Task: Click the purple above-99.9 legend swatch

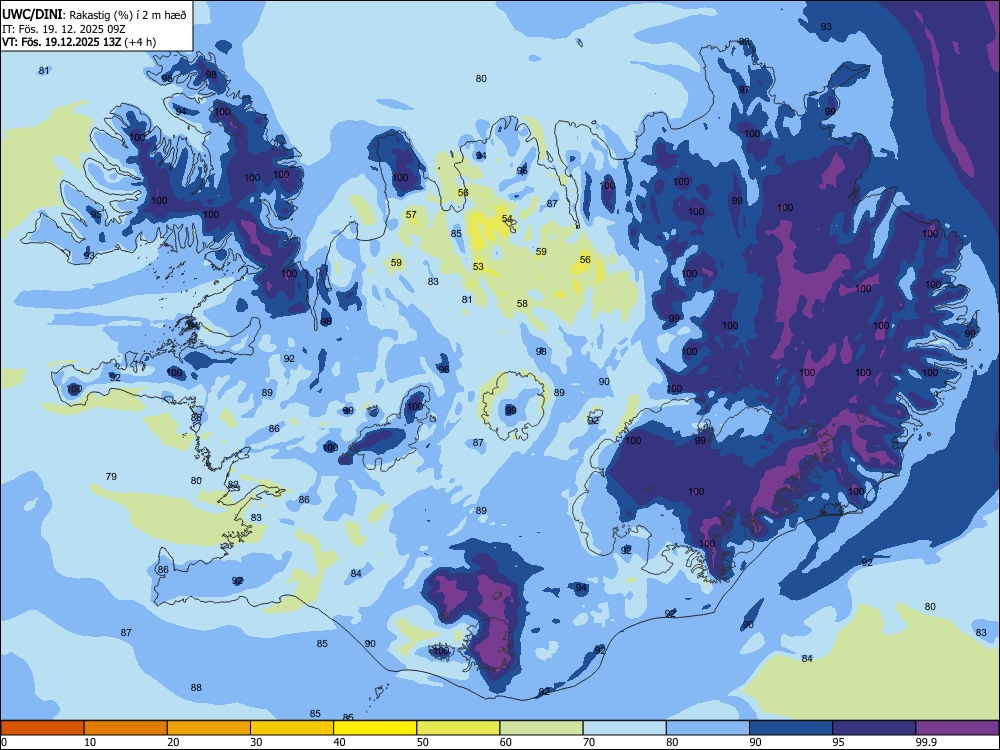Action: (957, 728)
